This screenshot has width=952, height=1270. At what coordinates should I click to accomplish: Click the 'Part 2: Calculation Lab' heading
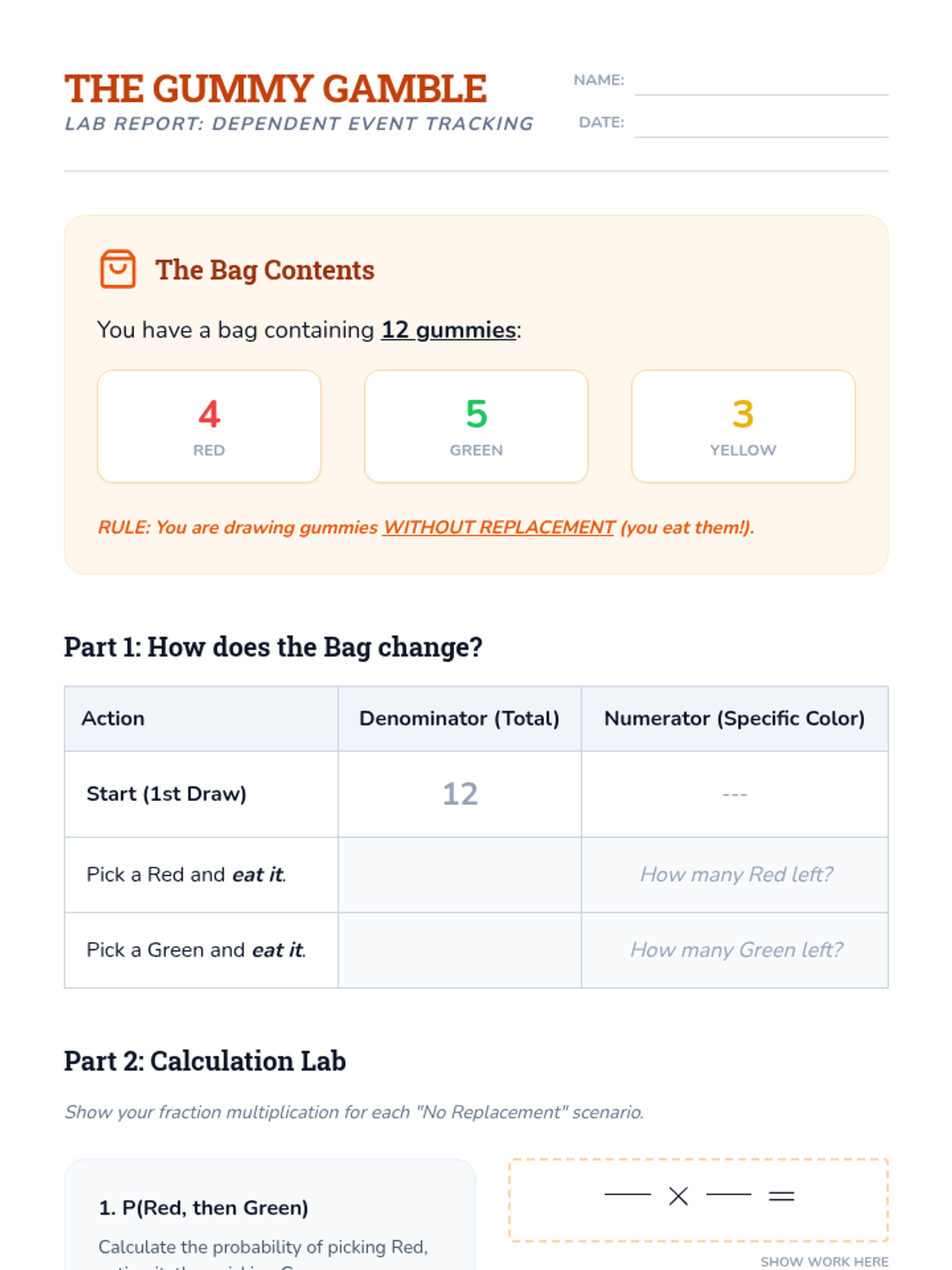[205, 1061]
